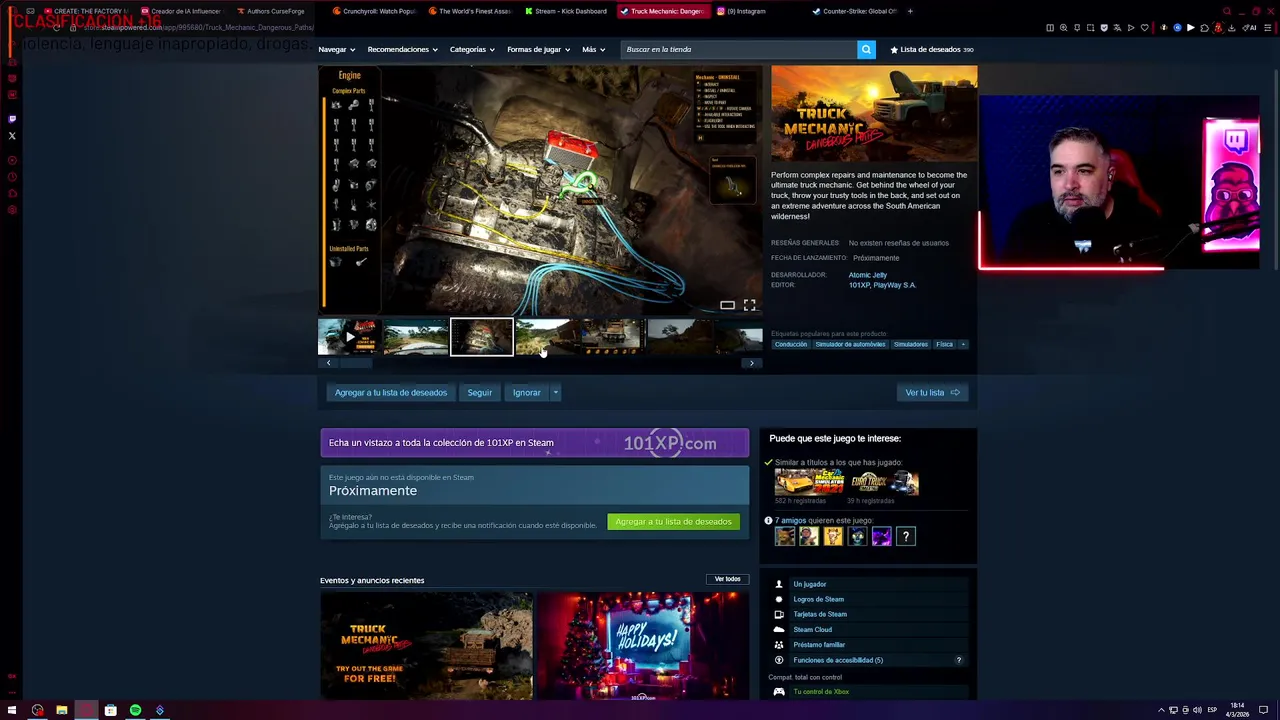1280x720 pixels.
Task: Click the Conducción tag
Action: pos(790,344)
